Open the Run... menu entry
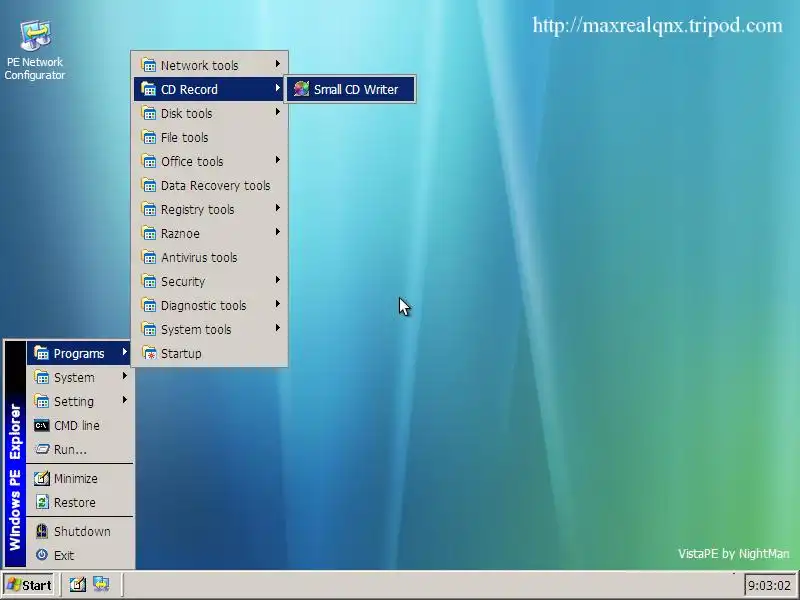Screen dimensions: 800x600 click(x=80, y=449)
